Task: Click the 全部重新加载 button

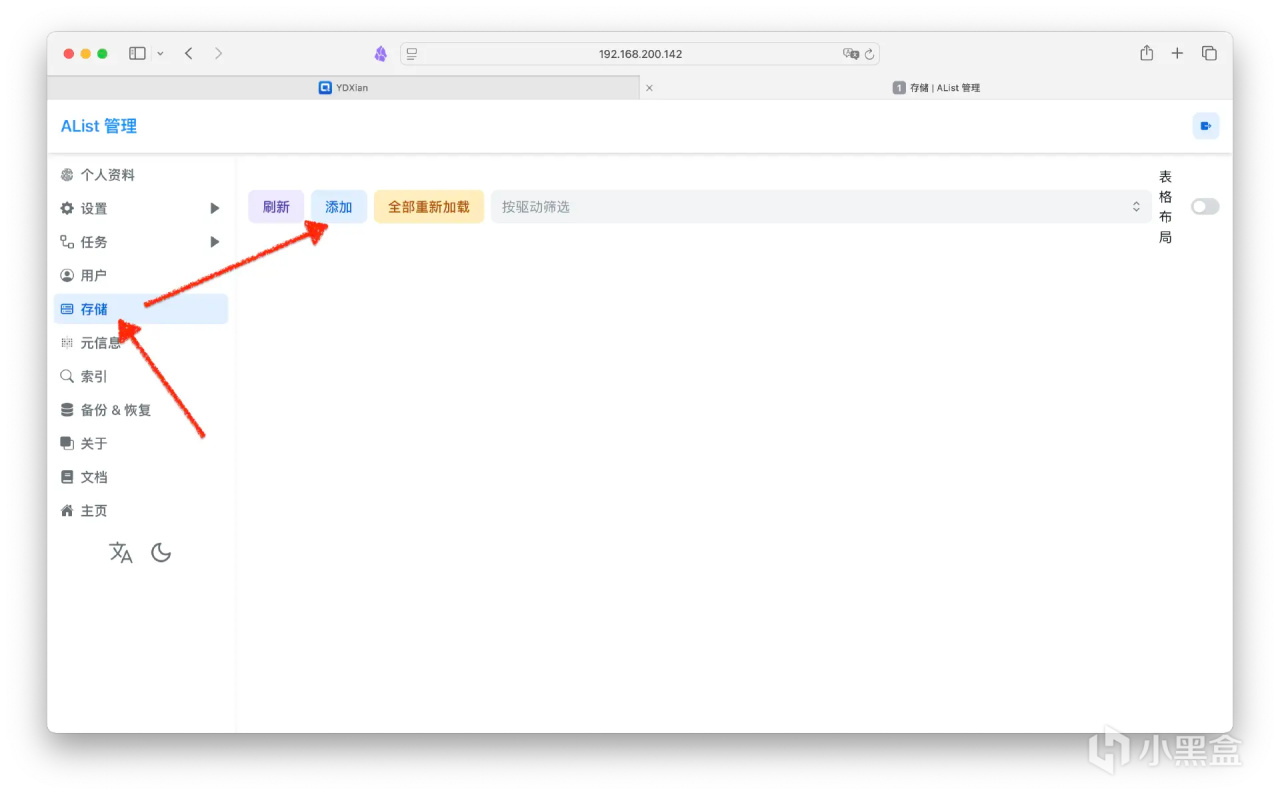Action: coord(429,207)
